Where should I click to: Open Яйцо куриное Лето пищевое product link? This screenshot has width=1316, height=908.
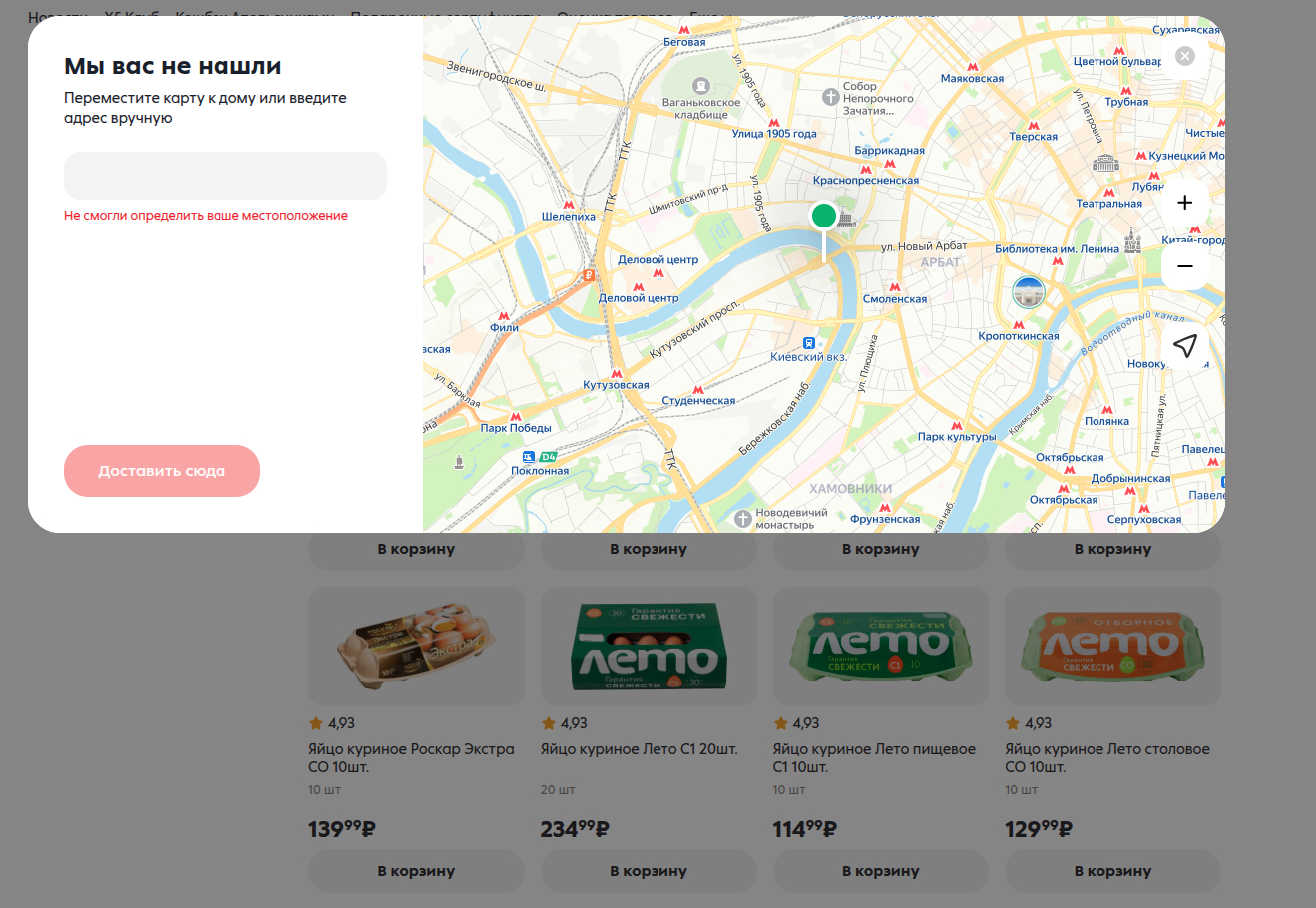point(873,758)
